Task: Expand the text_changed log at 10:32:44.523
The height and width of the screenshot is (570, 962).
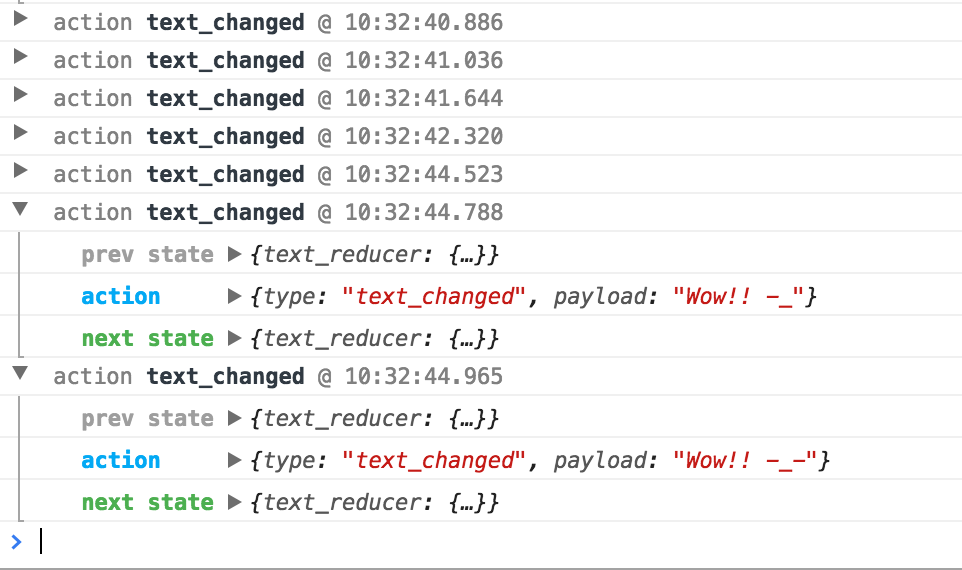Action: coord(20,171)
